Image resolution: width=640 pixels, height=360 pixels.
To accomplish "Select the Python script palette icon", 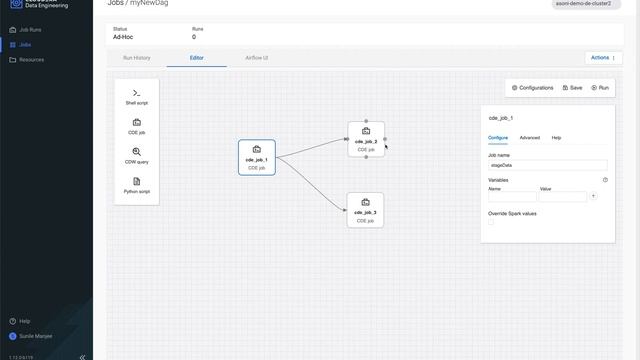I will click(136, 181).
